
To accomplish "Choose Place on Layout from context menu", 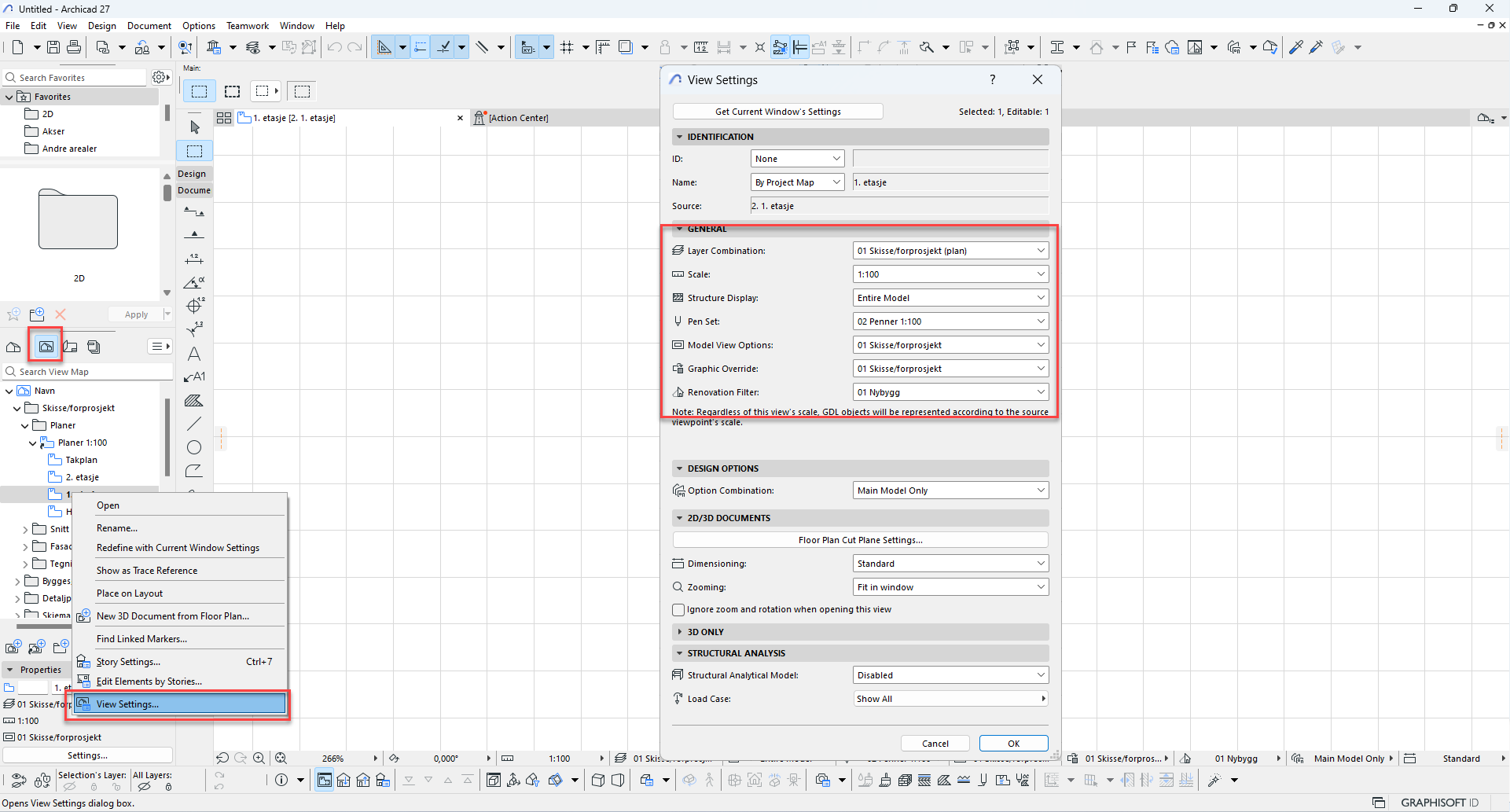I will [x=130, y=593].
